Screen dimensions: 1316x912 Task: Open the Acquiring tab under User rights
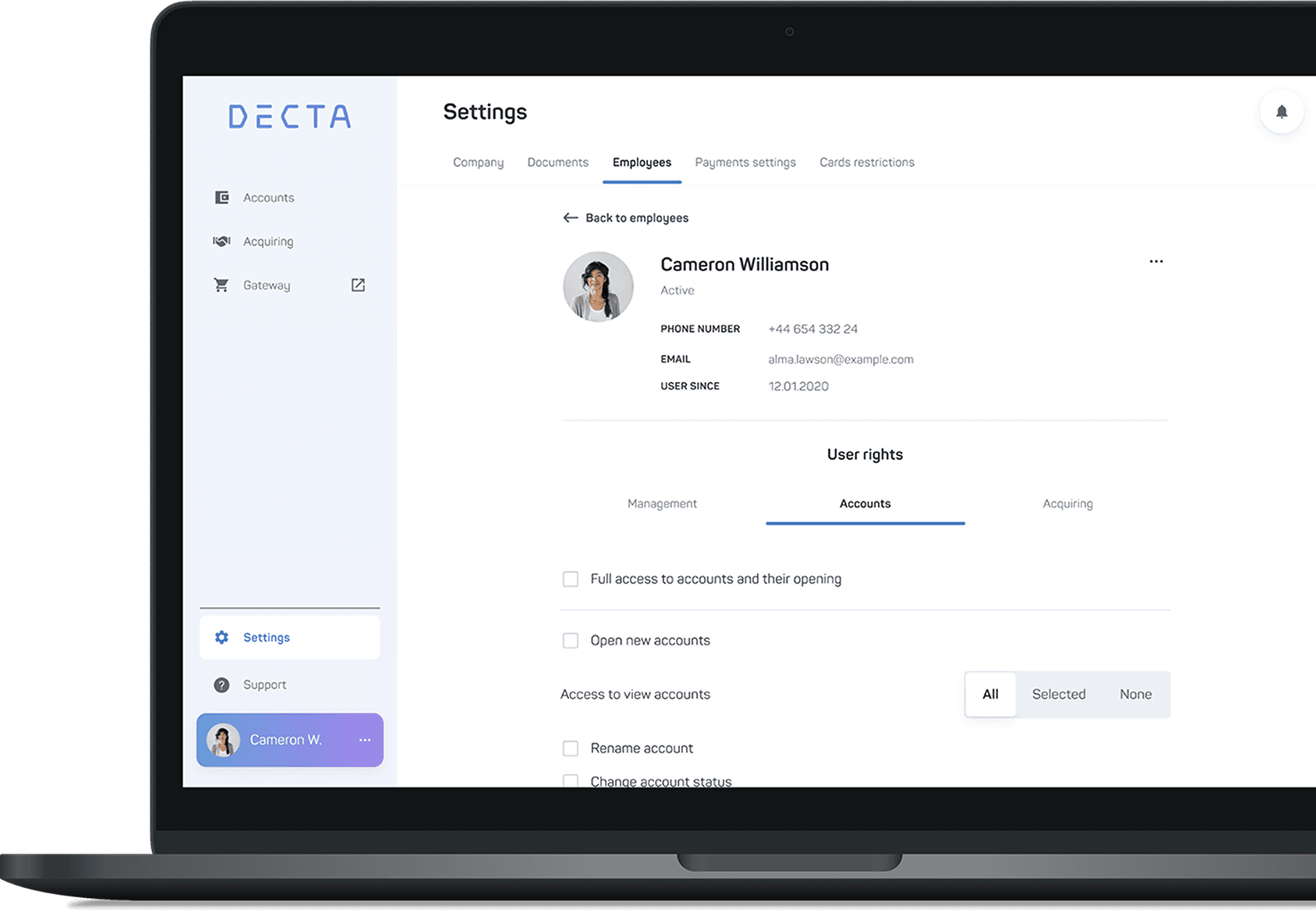pos(1067,504)
